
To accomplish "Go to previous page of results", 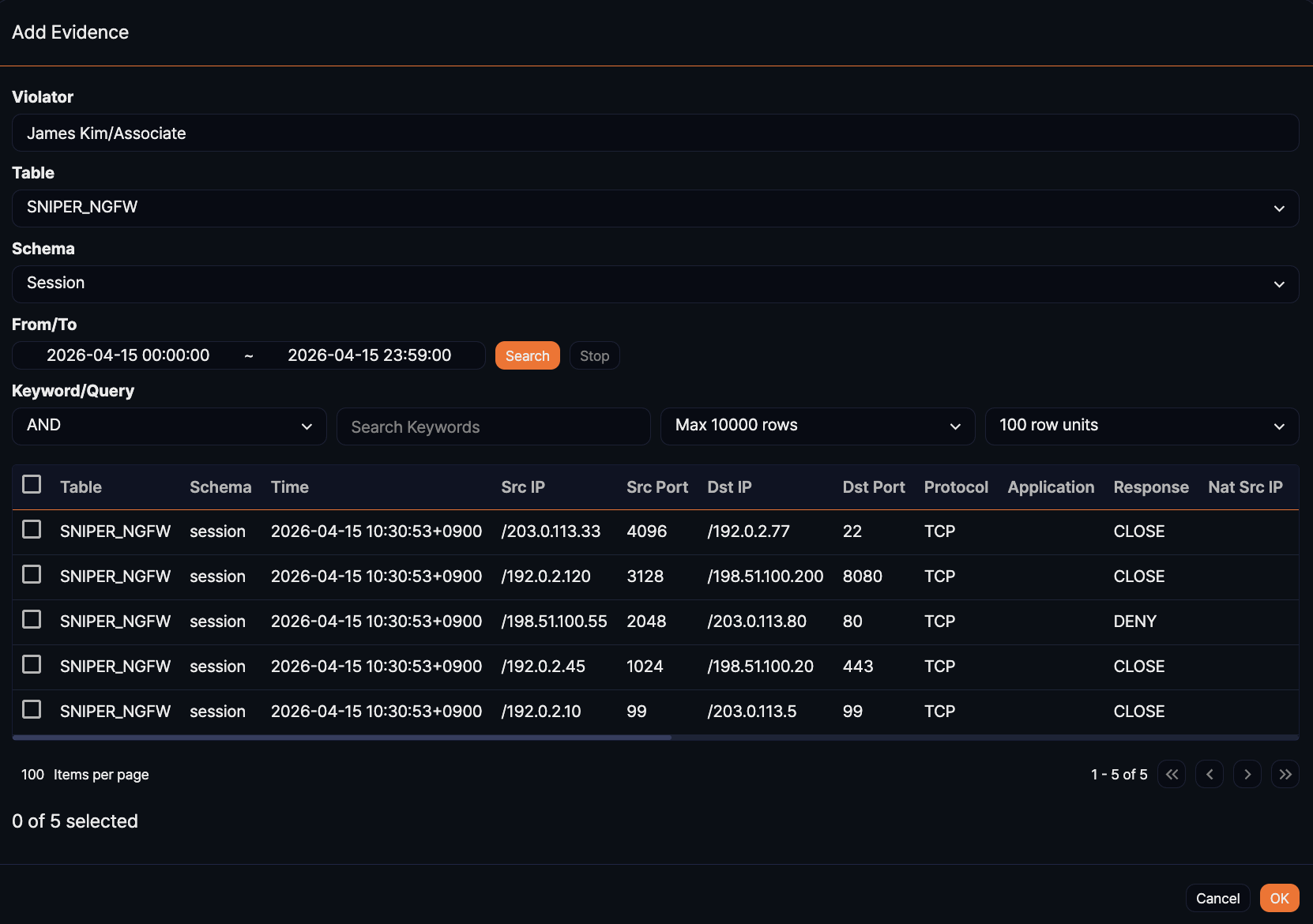I will pos(1210,774).
